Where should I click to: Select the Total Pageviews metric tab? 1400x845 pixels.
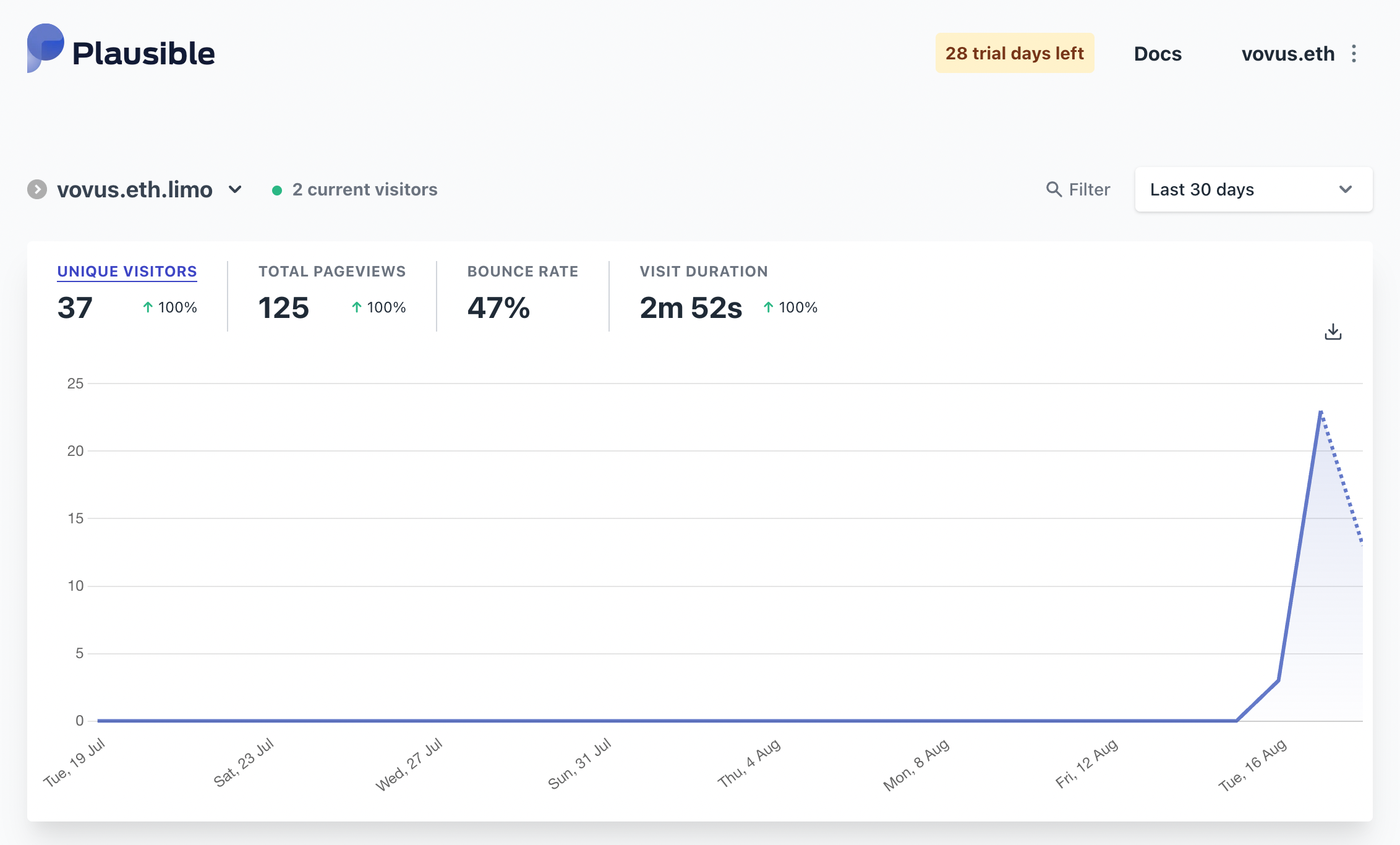click(x=332, y=272)
